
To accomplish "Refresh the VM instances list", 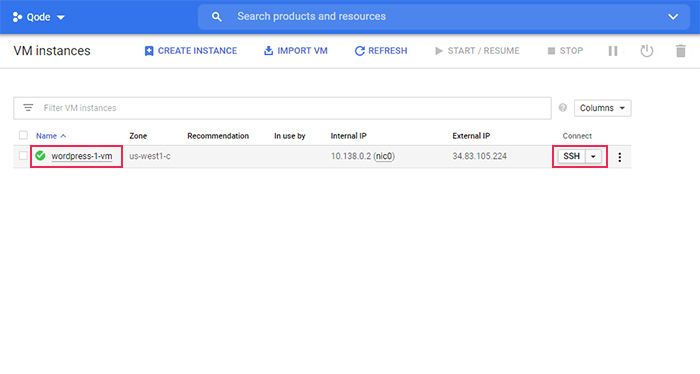I will click(x=381, y=51).
